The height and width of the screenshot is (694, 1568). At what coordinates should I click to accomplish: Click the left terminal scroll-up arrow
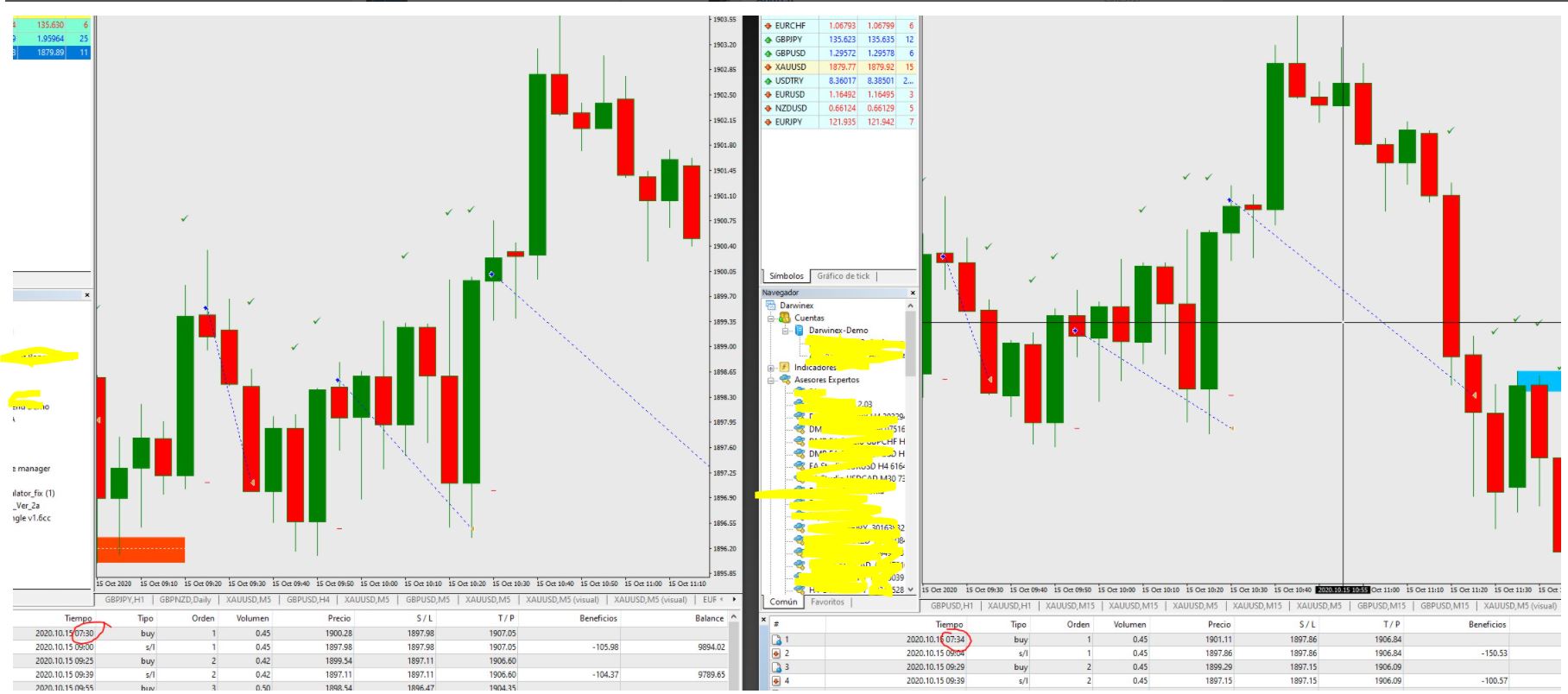(x=735, y=617)
